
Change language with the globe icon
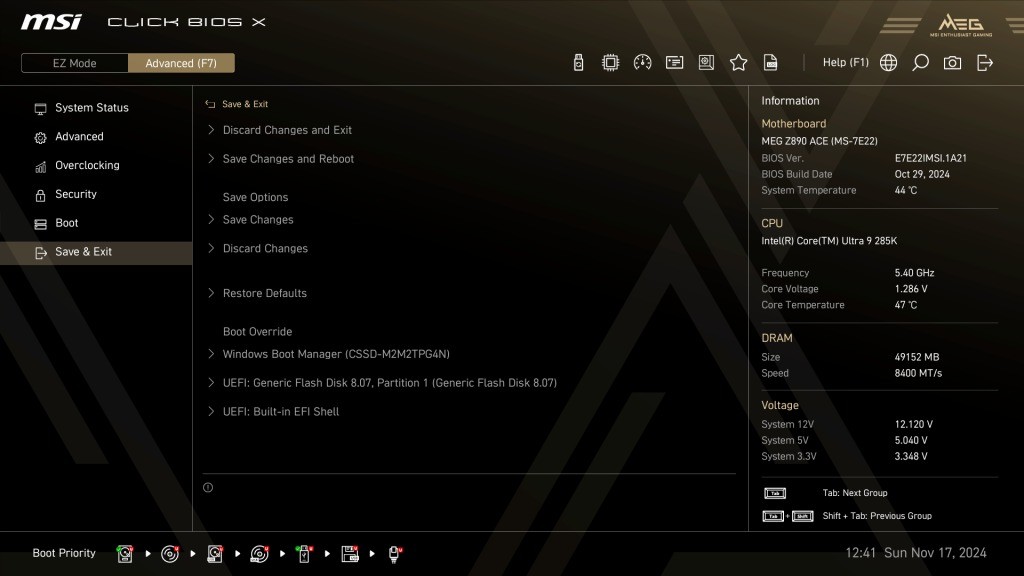888,63
